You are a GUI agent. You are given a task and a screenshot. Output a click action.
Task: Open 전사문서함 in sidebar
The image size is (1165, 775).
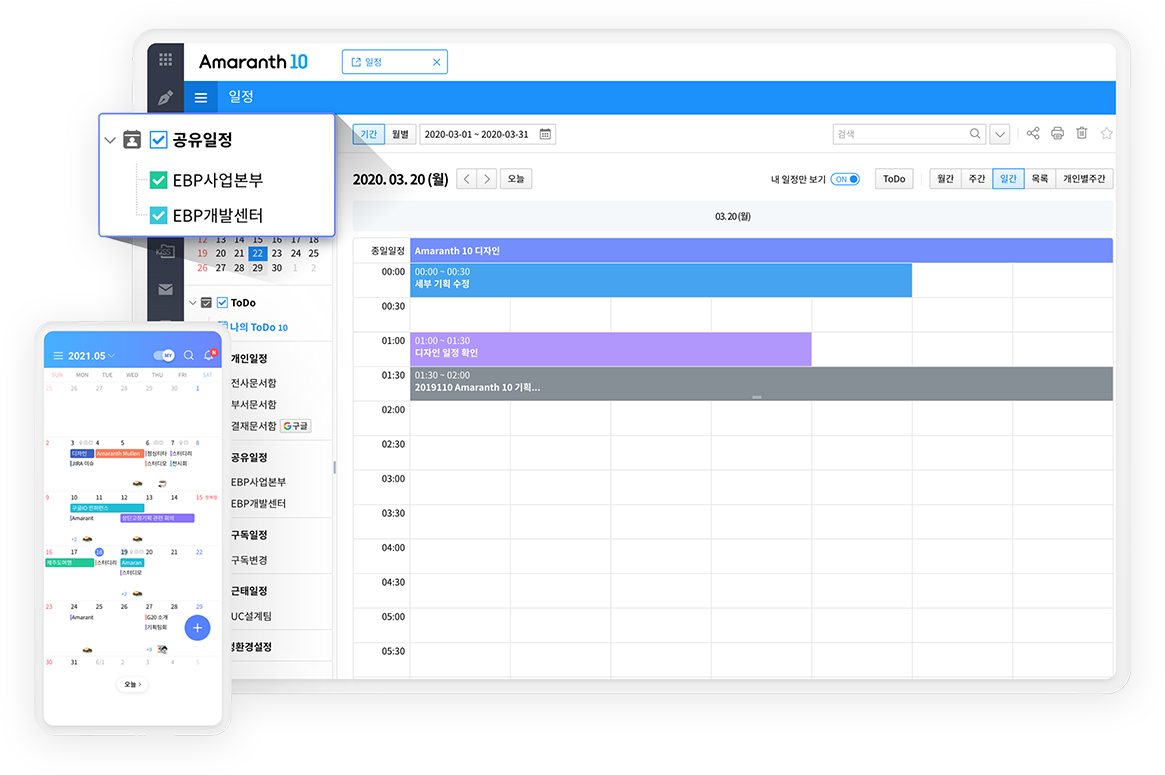(x=253, y=383)
